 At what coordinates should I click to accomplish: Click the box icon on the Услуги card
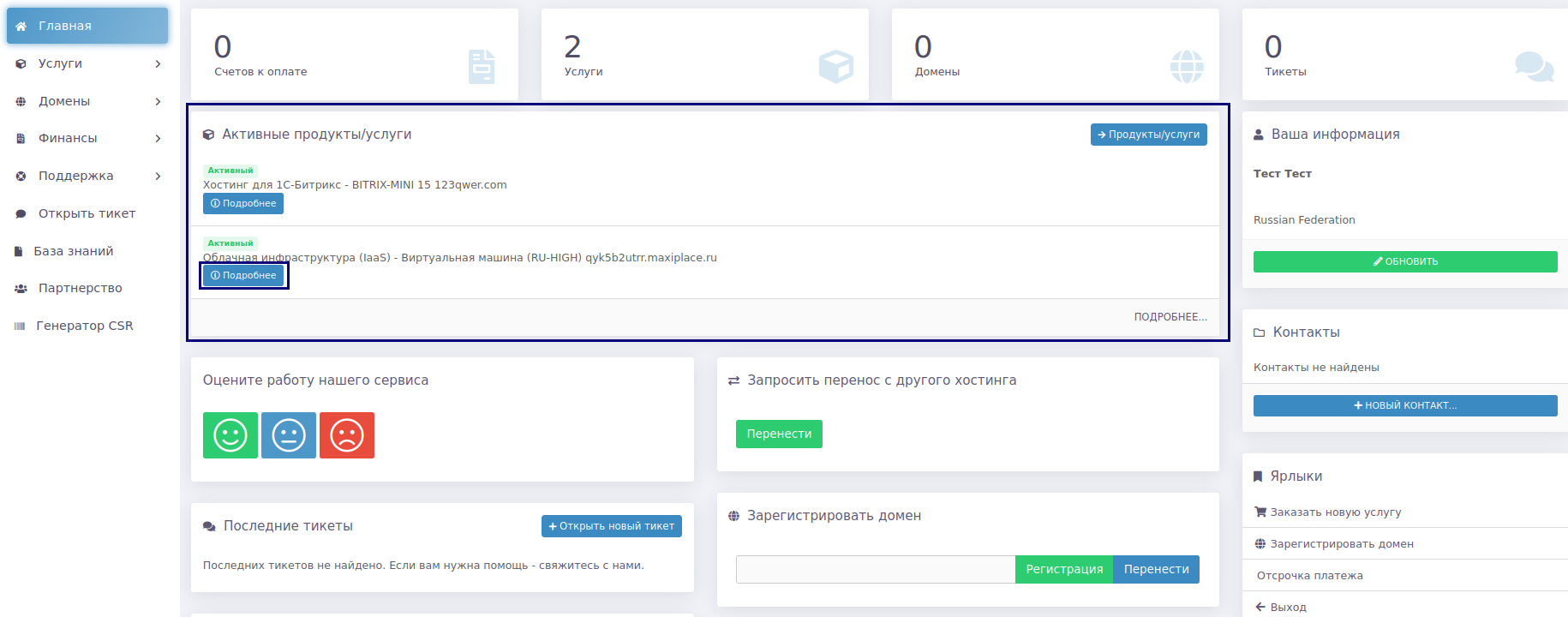coord(835,66)
